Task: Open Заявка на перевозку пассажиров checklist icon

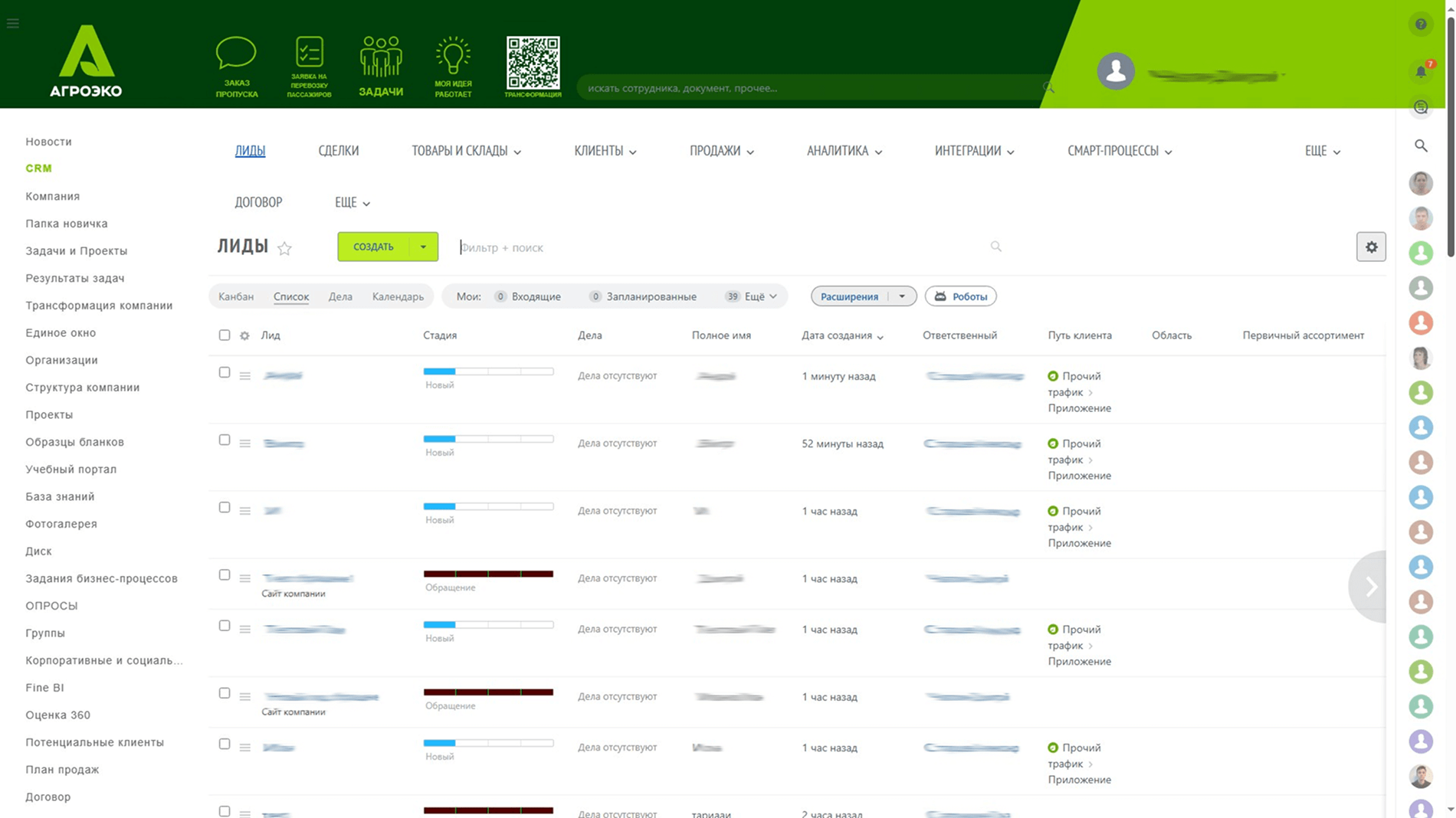Action: pos(309,67)
